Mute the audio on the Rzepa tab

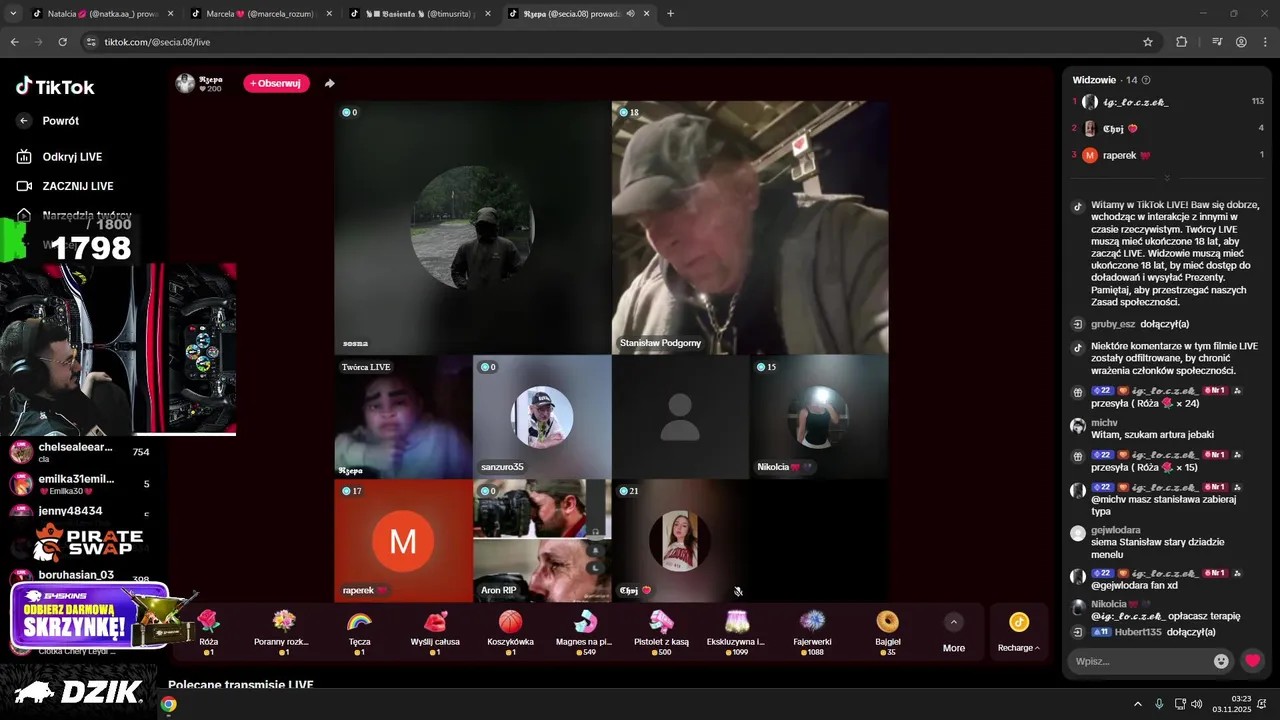(631, 14)
